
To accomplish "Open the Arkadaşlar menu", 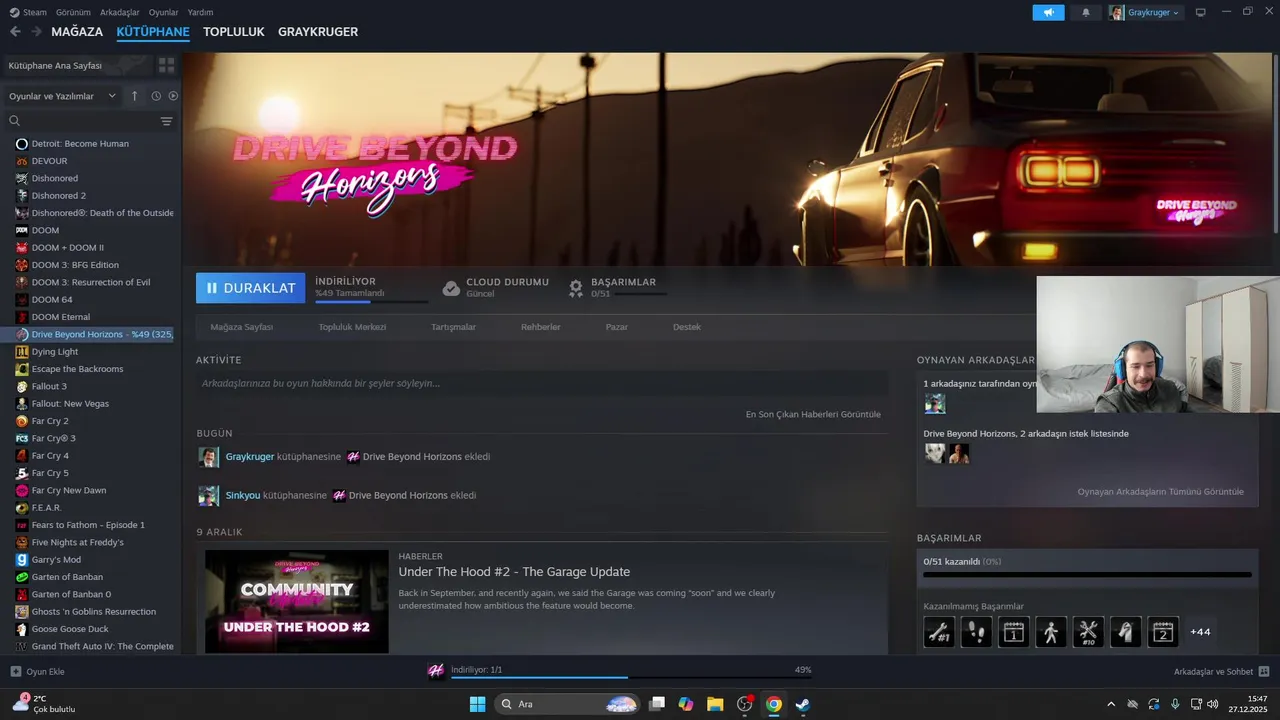I will [121, 12].
